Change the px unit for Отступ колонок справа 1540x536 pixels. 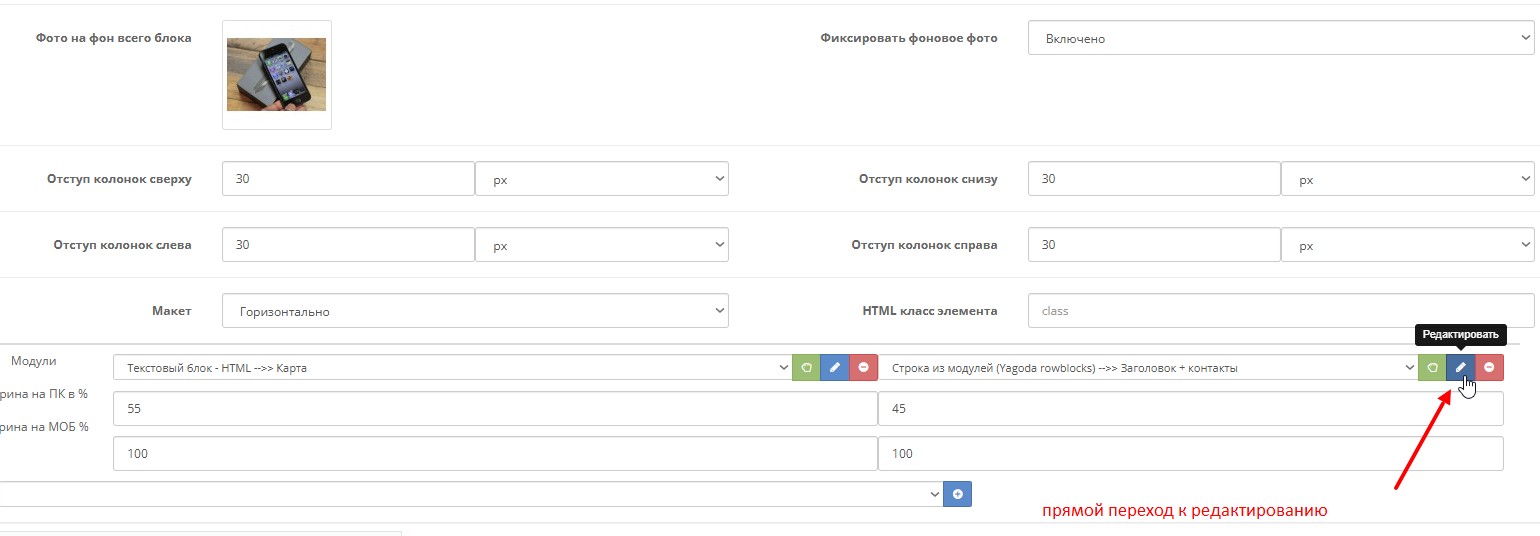coord(1408,245)
